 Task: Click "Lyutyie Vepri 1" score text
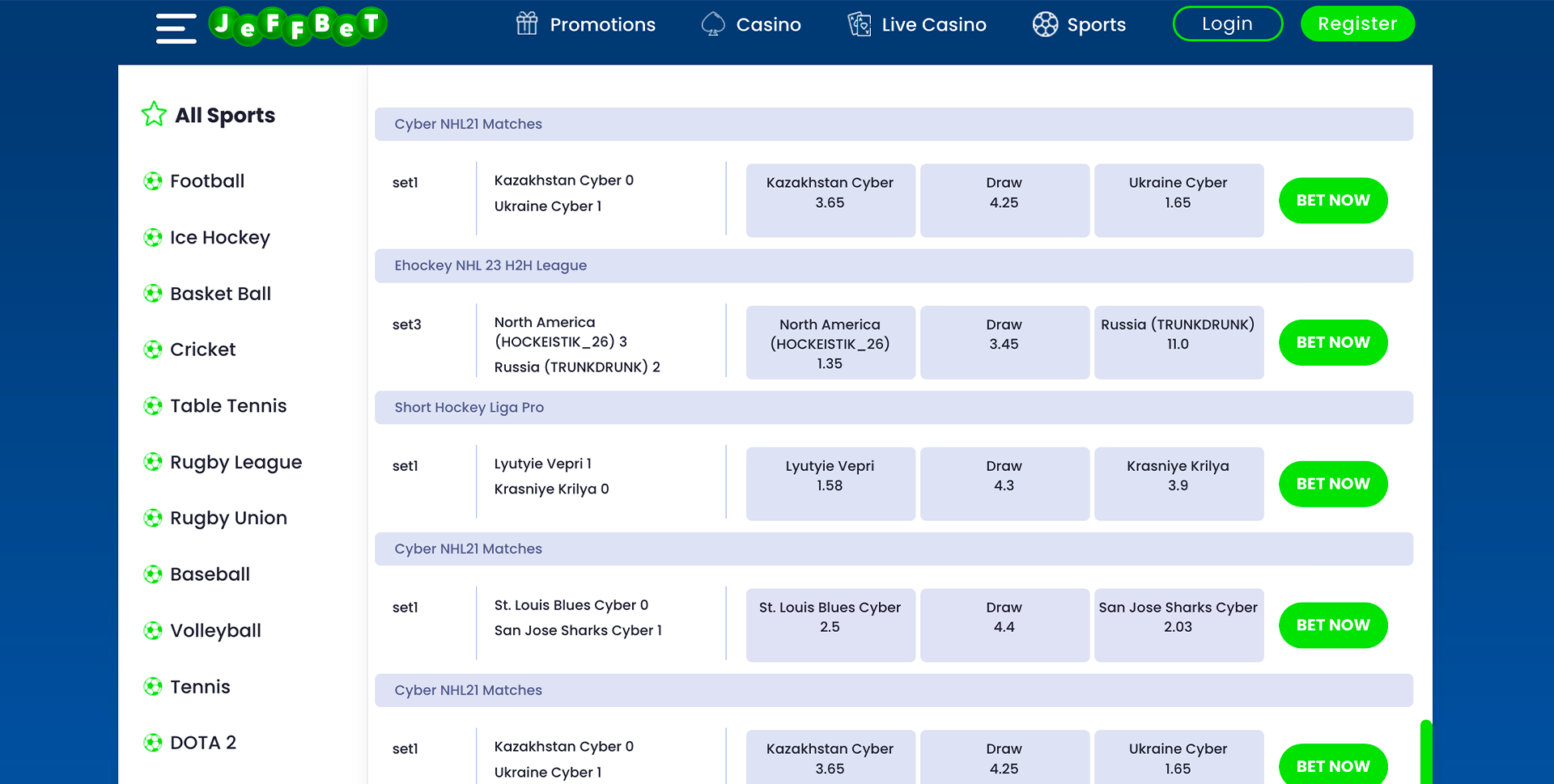click(x=543, y=464)
